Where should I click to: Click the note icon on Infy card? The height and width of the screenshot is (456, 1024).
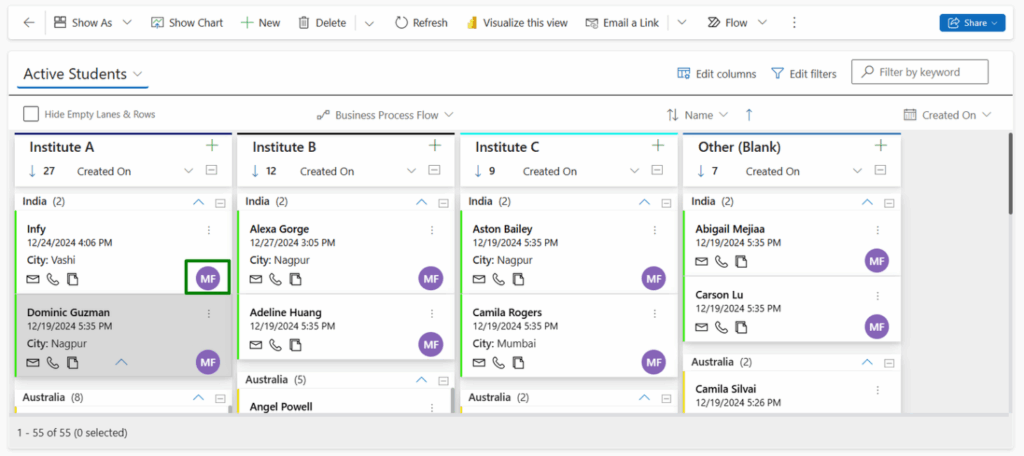coord(73,280)
